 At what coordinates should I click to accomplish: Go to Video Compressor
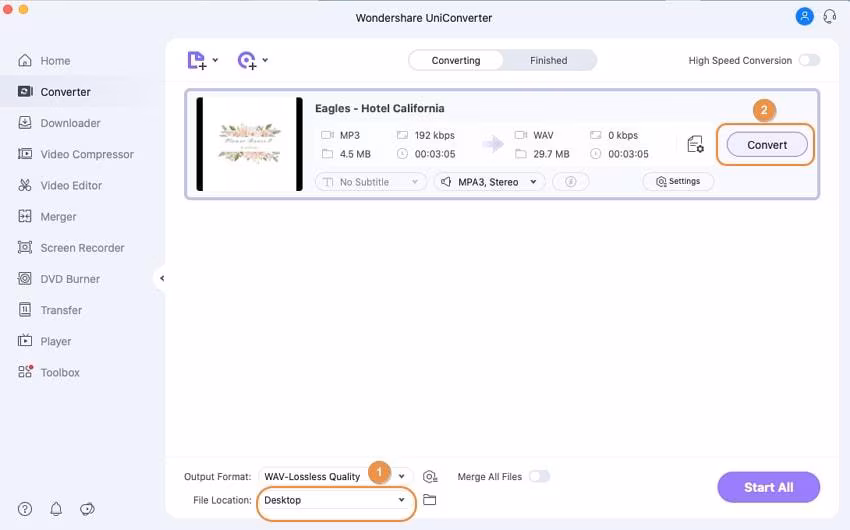[x=76, y=154]
